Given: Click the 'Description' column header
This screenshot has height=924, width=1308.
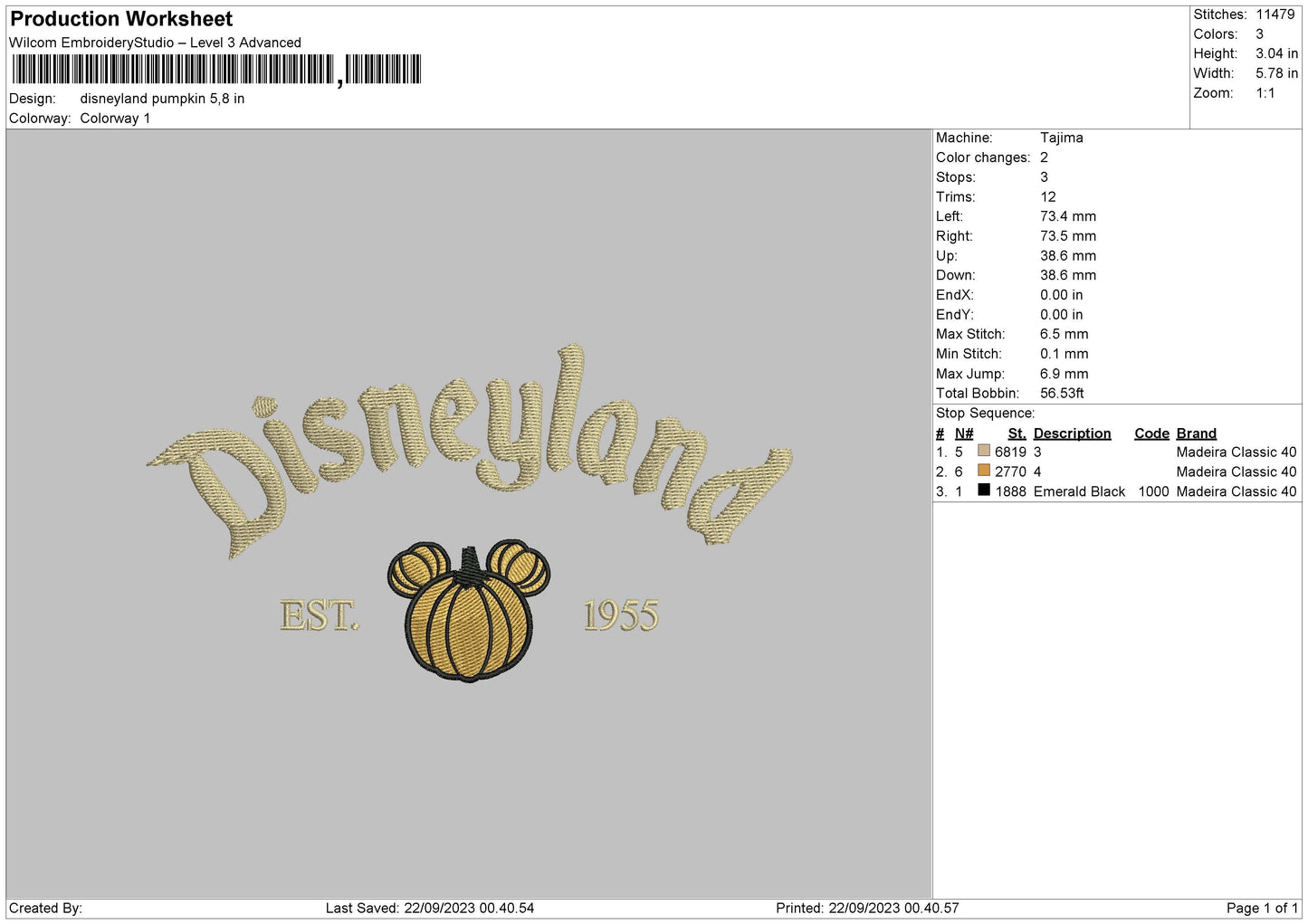Looking at the screenshot, I should [1072, 433].
